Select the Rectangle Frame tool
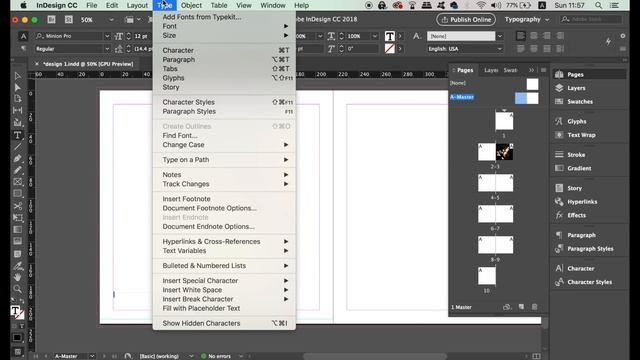 (x=18, y=182)
